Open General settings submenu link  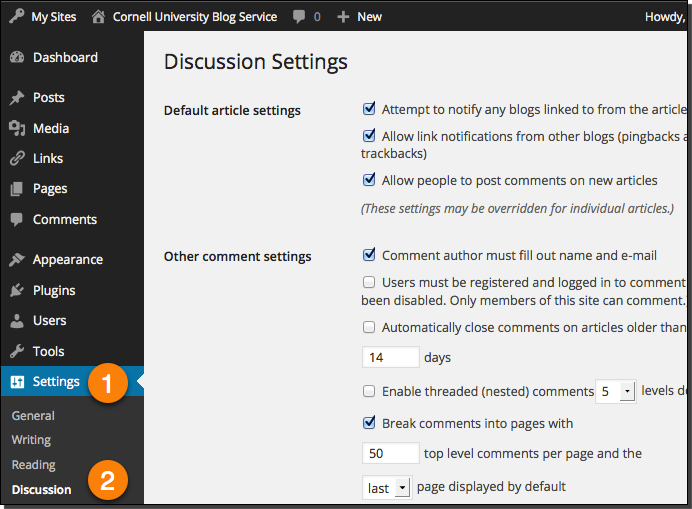tap(33, 416)
